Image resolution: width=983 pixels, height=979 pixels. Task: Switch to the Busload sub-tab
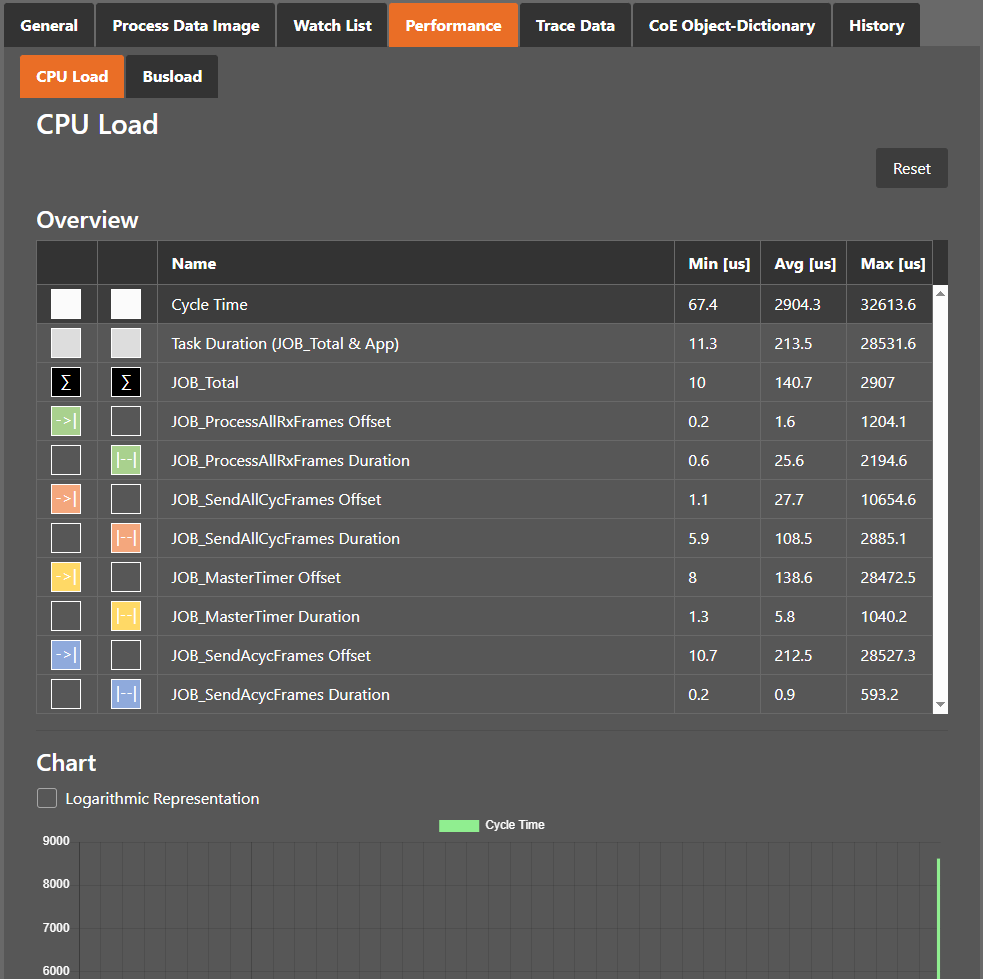tap(172, 76)
